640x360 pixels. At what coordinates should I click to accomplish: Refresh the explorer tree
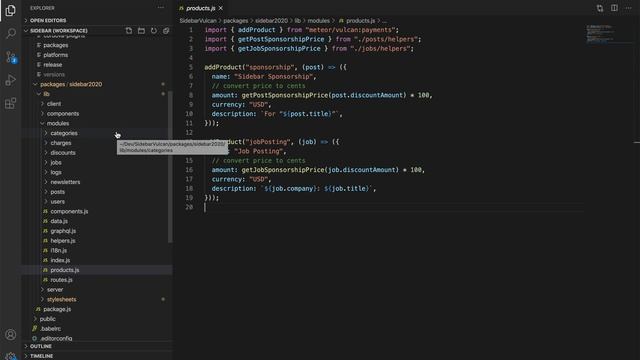pyautogui.click(x=153, y=31)
